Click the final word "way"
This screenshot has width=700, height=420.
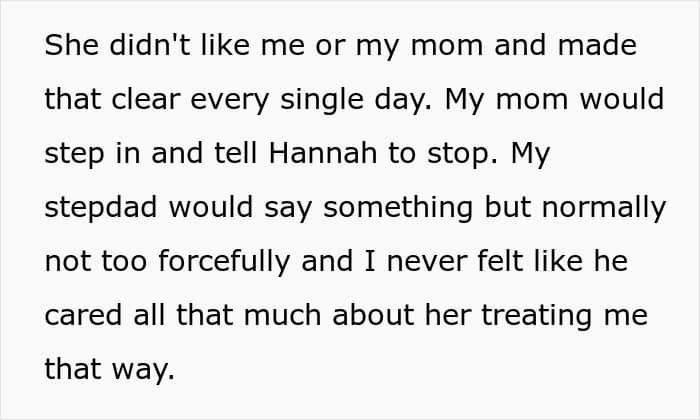pyautogui.click(x=143, y=368)
